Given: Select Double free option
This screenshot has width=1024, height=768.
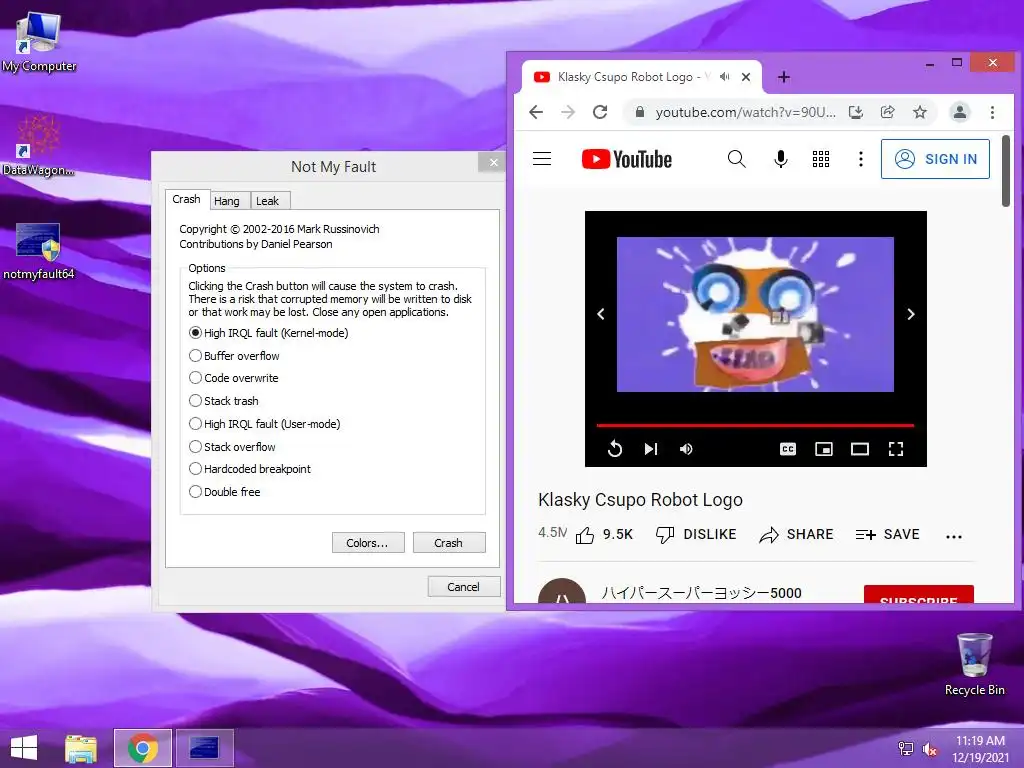Looking at the screenshot, I should click(x=224, y=492).
